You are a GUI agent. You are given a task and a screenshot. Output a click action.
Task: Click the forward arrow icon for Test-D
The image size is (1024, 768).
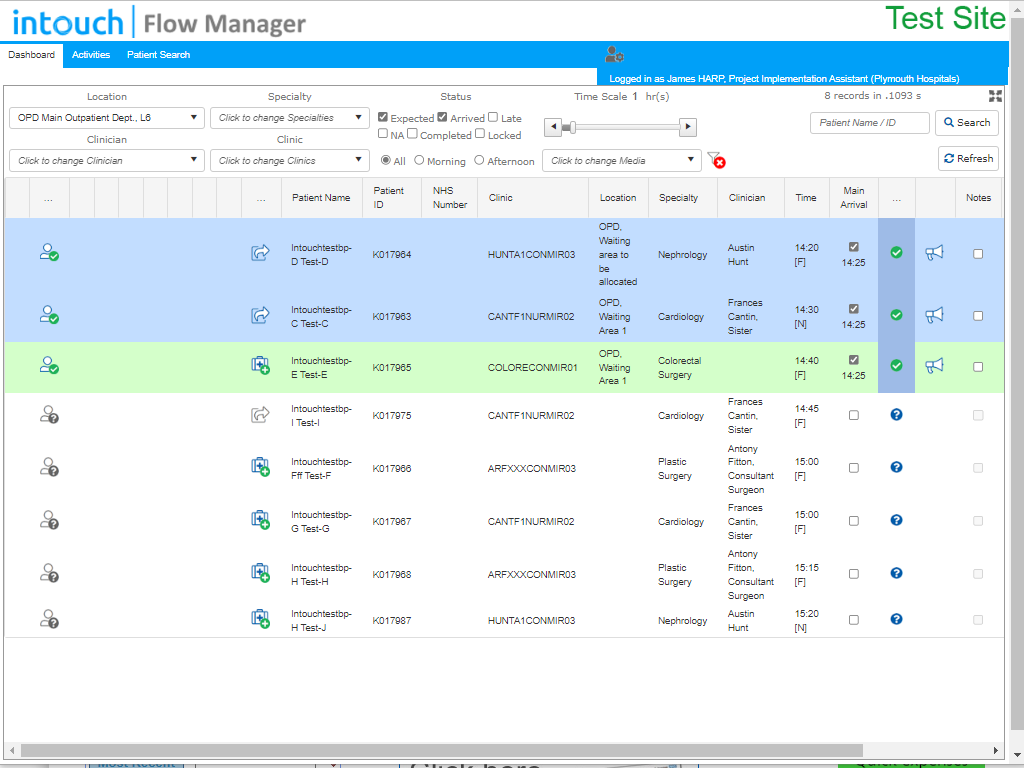point(261,253)
